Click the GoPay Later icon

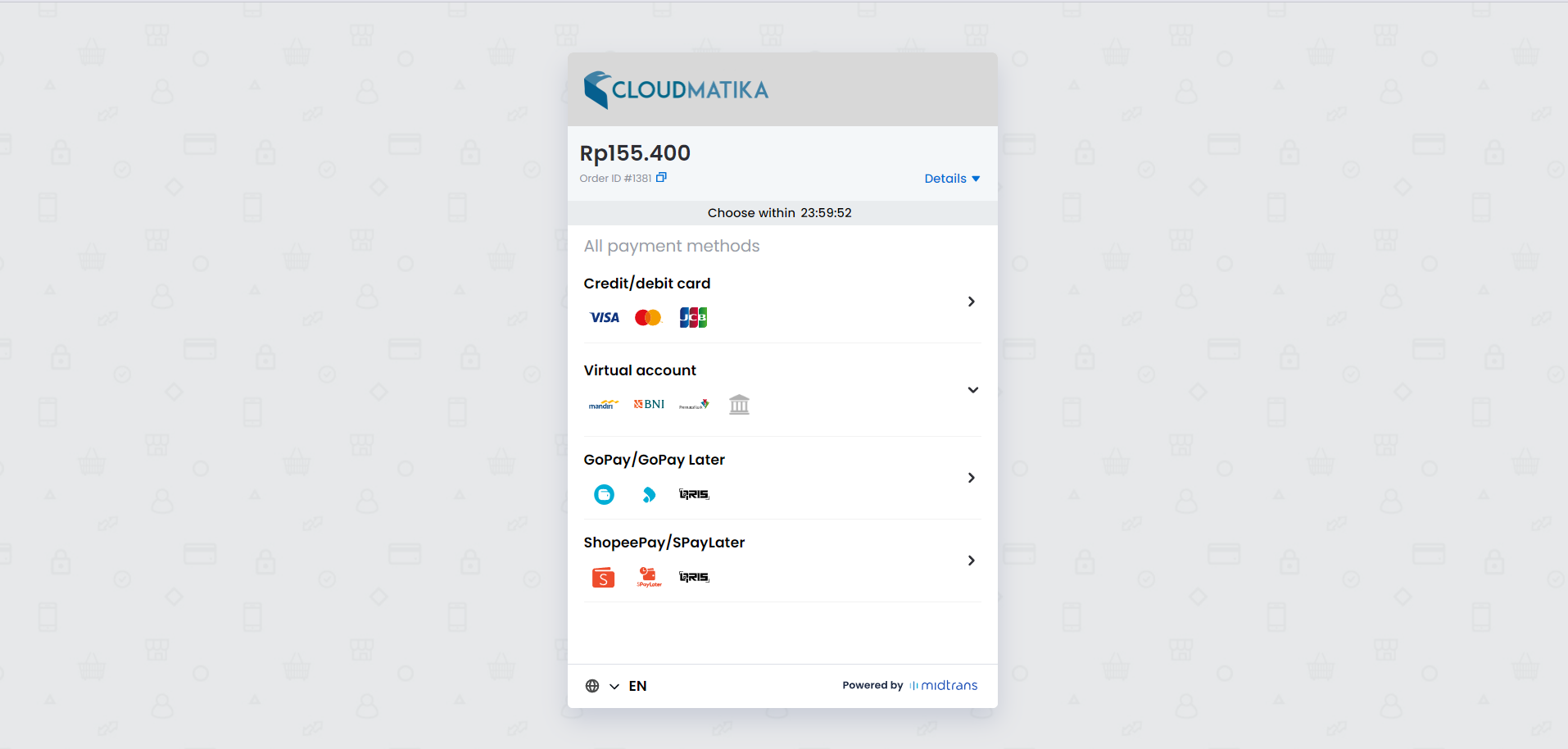pos(649,495)
